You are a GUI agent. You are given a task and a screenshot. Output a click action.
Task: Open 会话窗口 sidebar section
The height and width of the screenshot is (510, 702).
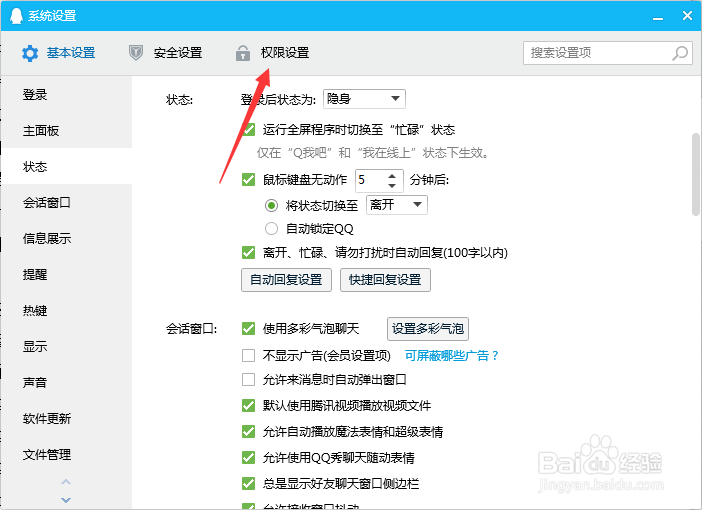pyautogui.click(x=66, y=202)
